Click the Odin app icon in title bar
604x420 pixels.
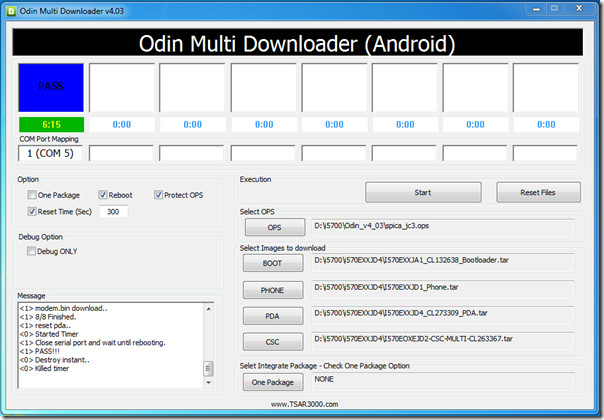11,11
